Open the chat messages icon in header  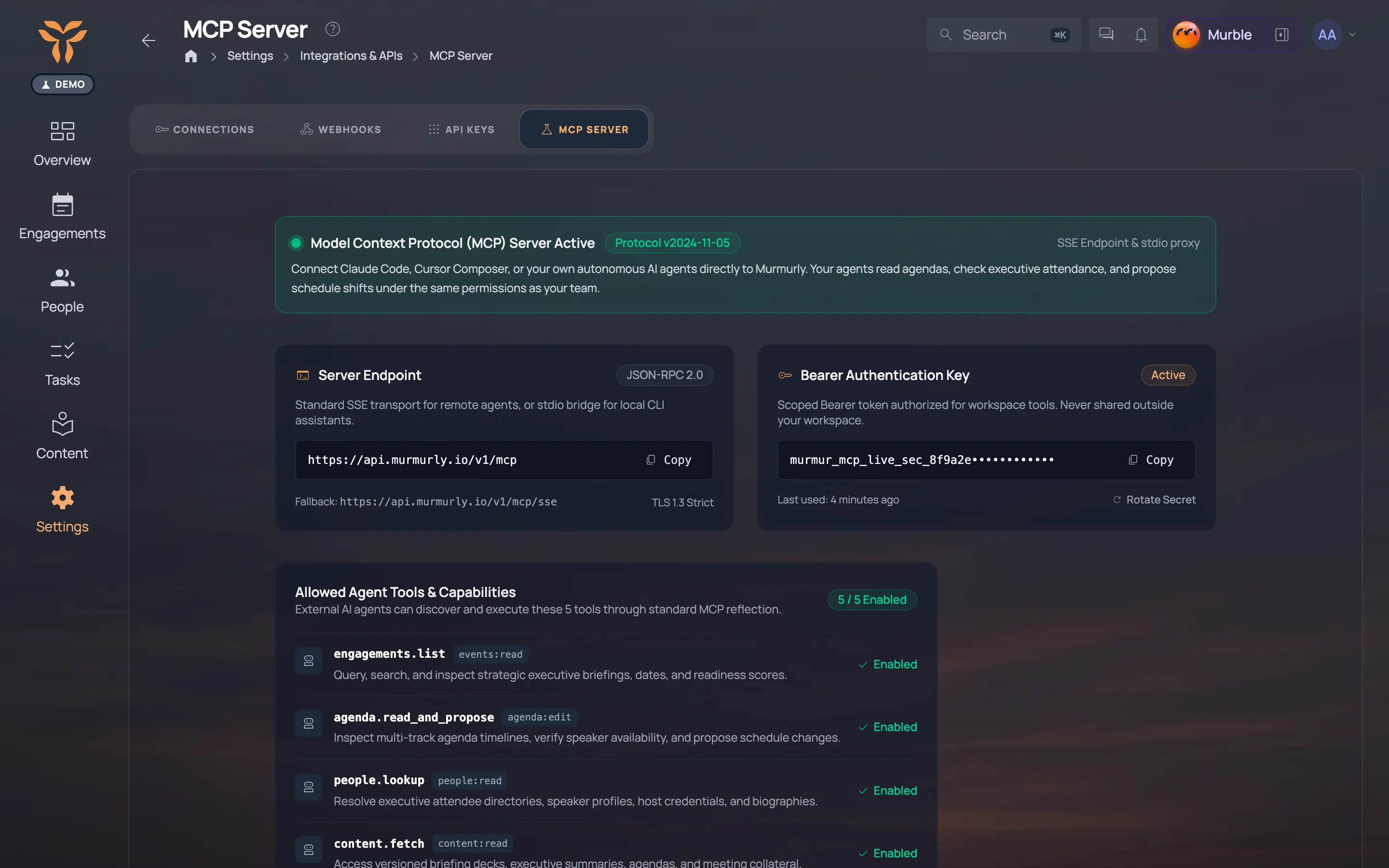pyautogui.click(x=1106, y=34)
